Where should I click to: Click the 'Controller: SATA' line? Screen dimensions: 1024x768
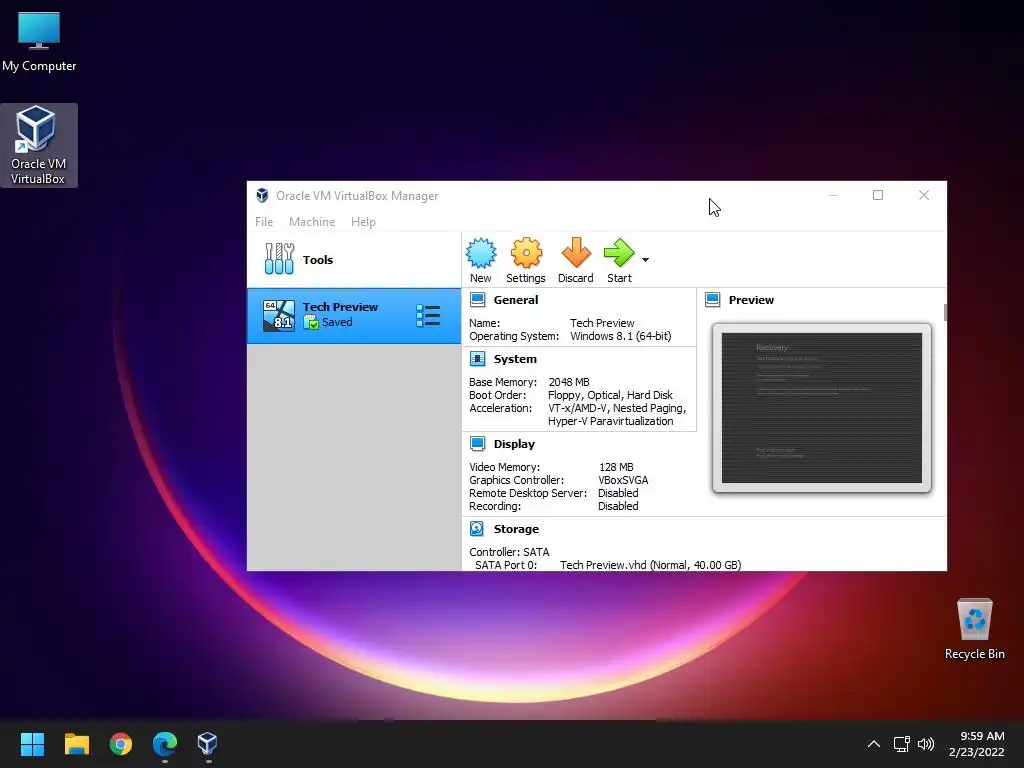(509, 551)
